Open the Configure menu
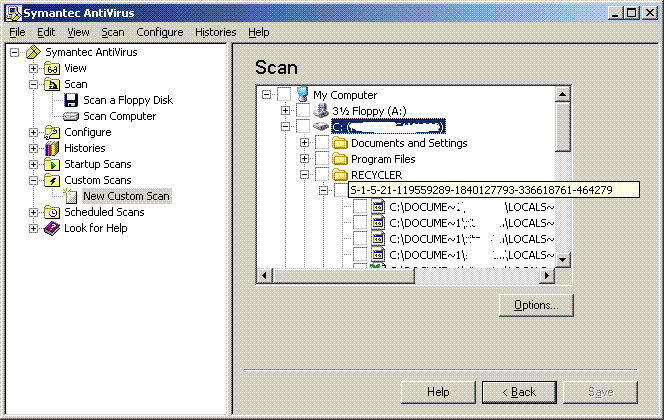 tap(160, 32)
